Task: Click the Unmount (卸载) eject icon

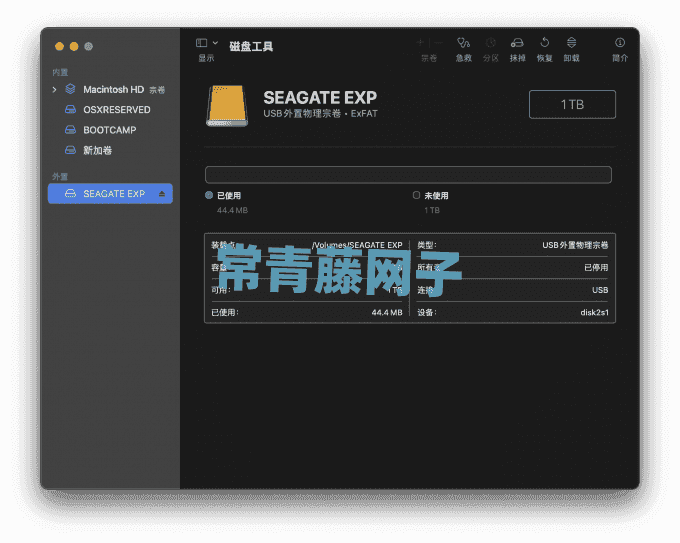Action: (571, 43)
